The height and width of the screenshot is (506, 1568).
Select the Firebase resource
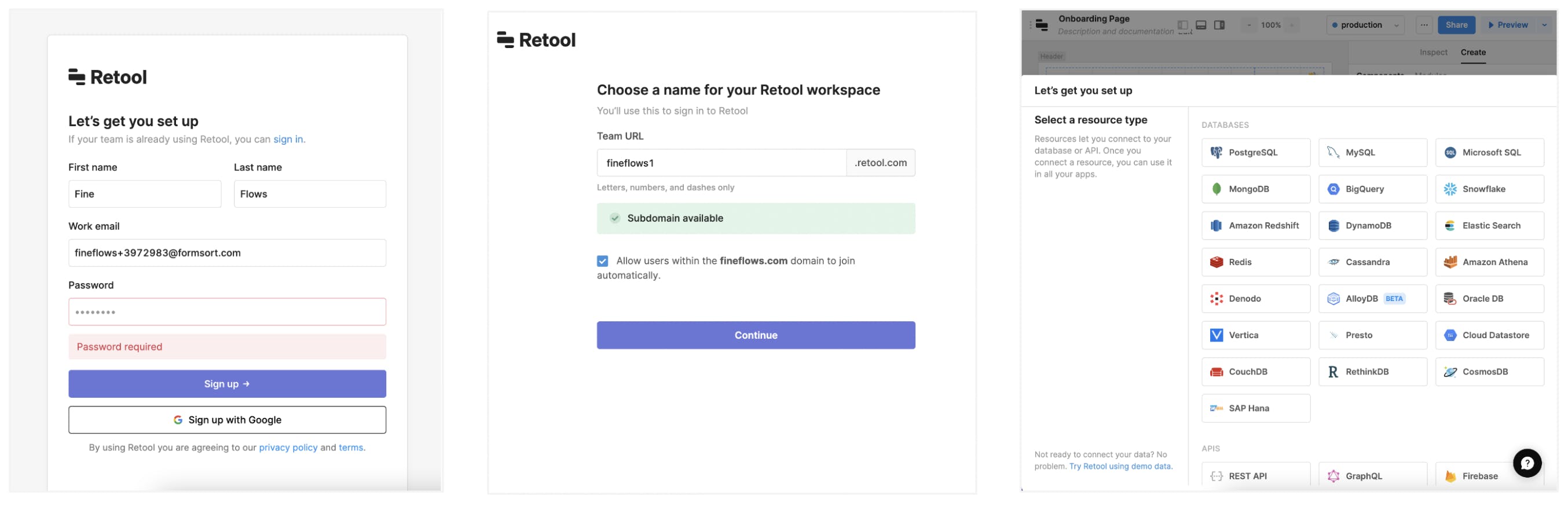(x=1489, y=475)
